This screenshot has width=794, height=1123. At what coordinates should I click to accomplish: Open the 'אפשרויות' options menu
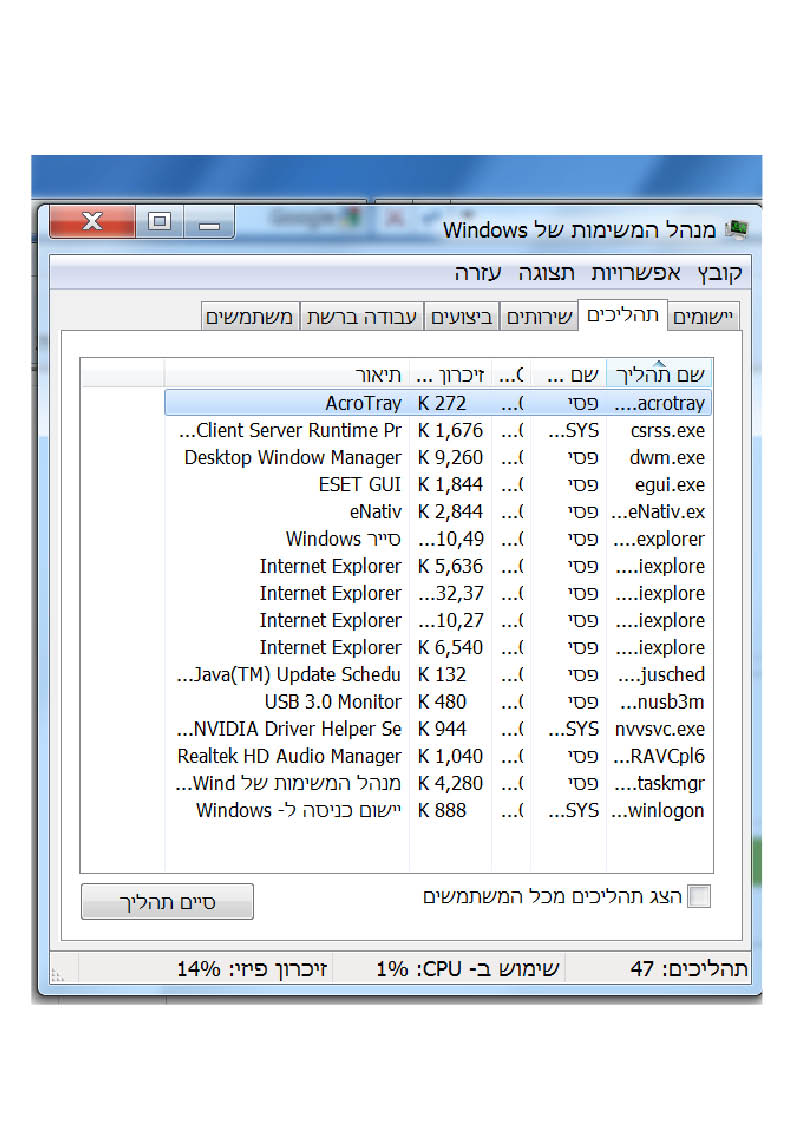pos(636,273)
